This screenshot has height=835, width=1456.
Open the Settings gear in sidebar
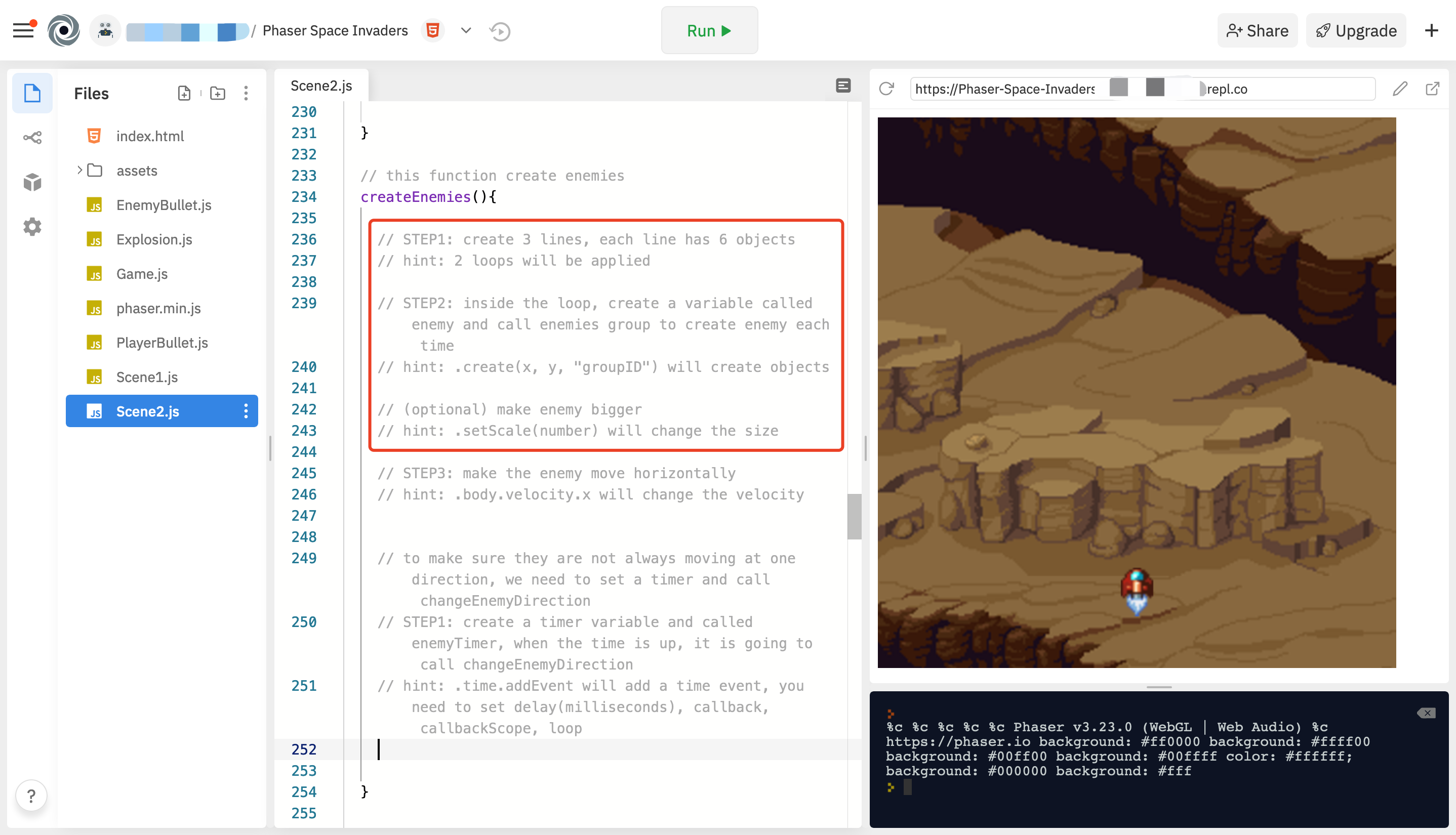click(32, 227)
